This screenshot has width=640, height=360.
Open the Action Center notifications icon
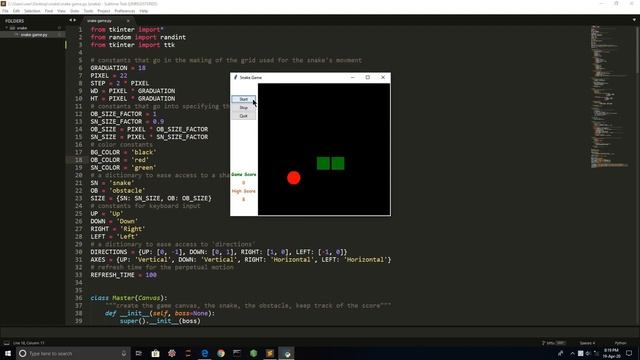[629, 353]
